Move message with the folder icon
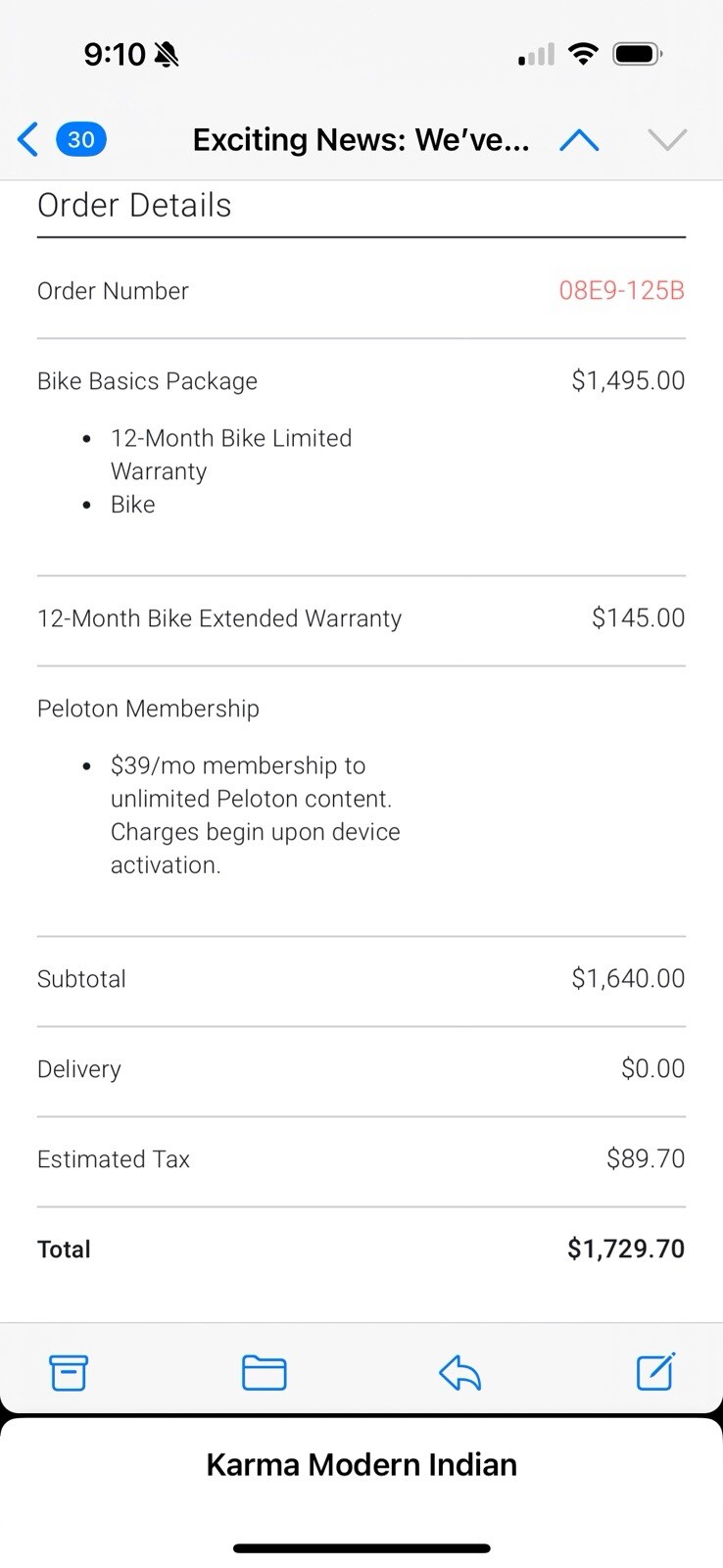Image resolution: width=723 pixels, height=1568 pixels. coord(264,1372)
